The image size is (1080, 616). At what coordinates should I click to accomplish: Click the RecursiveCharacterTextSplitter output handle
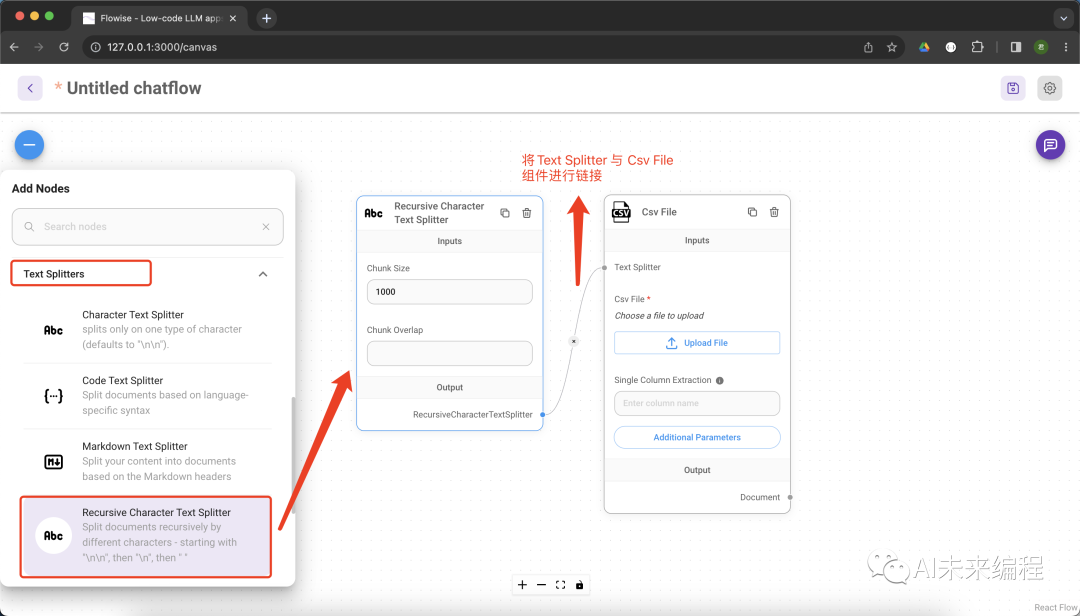[x=543, y=415]
